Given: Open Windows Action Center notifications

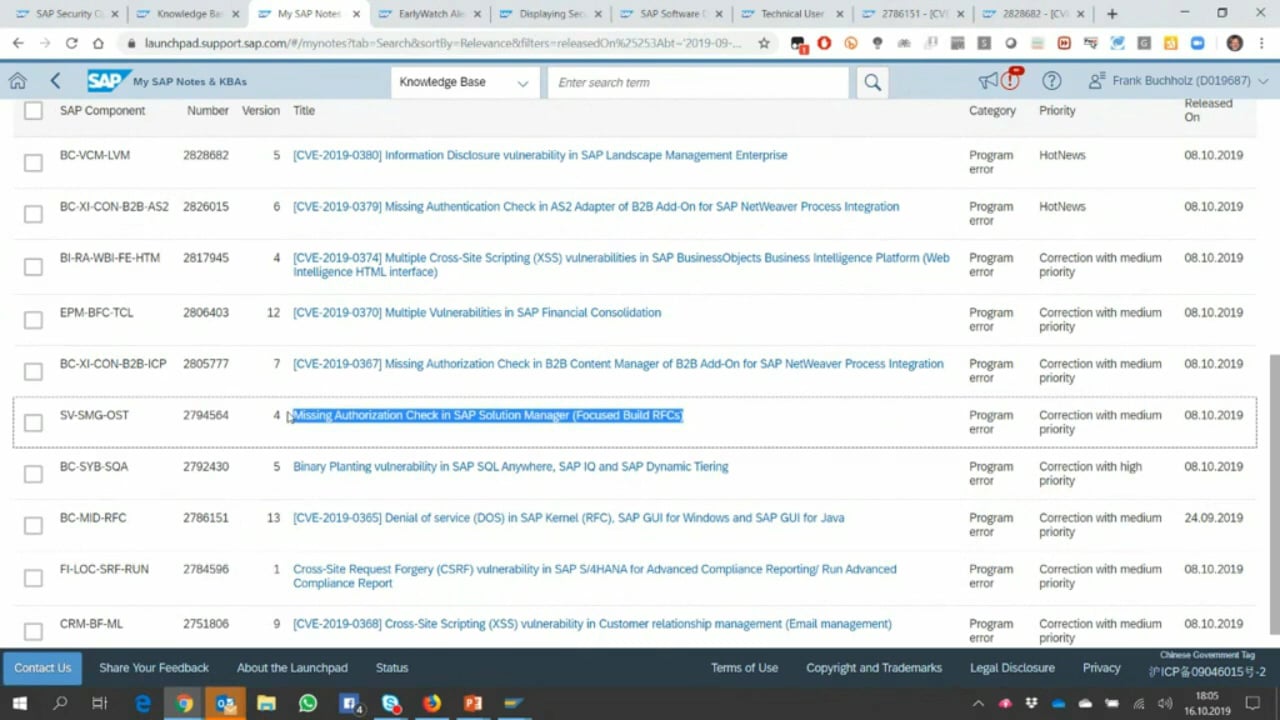Looking at the screenshot, I should 1251,703.
